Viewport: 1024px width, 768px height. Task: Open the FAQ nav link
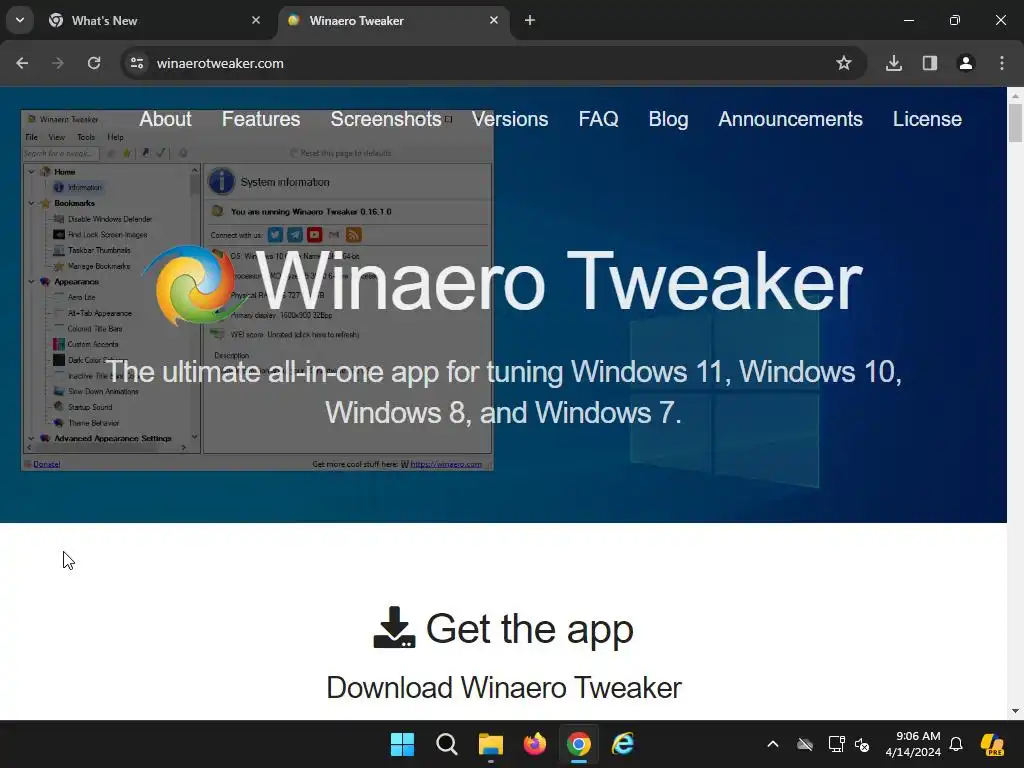598,119
